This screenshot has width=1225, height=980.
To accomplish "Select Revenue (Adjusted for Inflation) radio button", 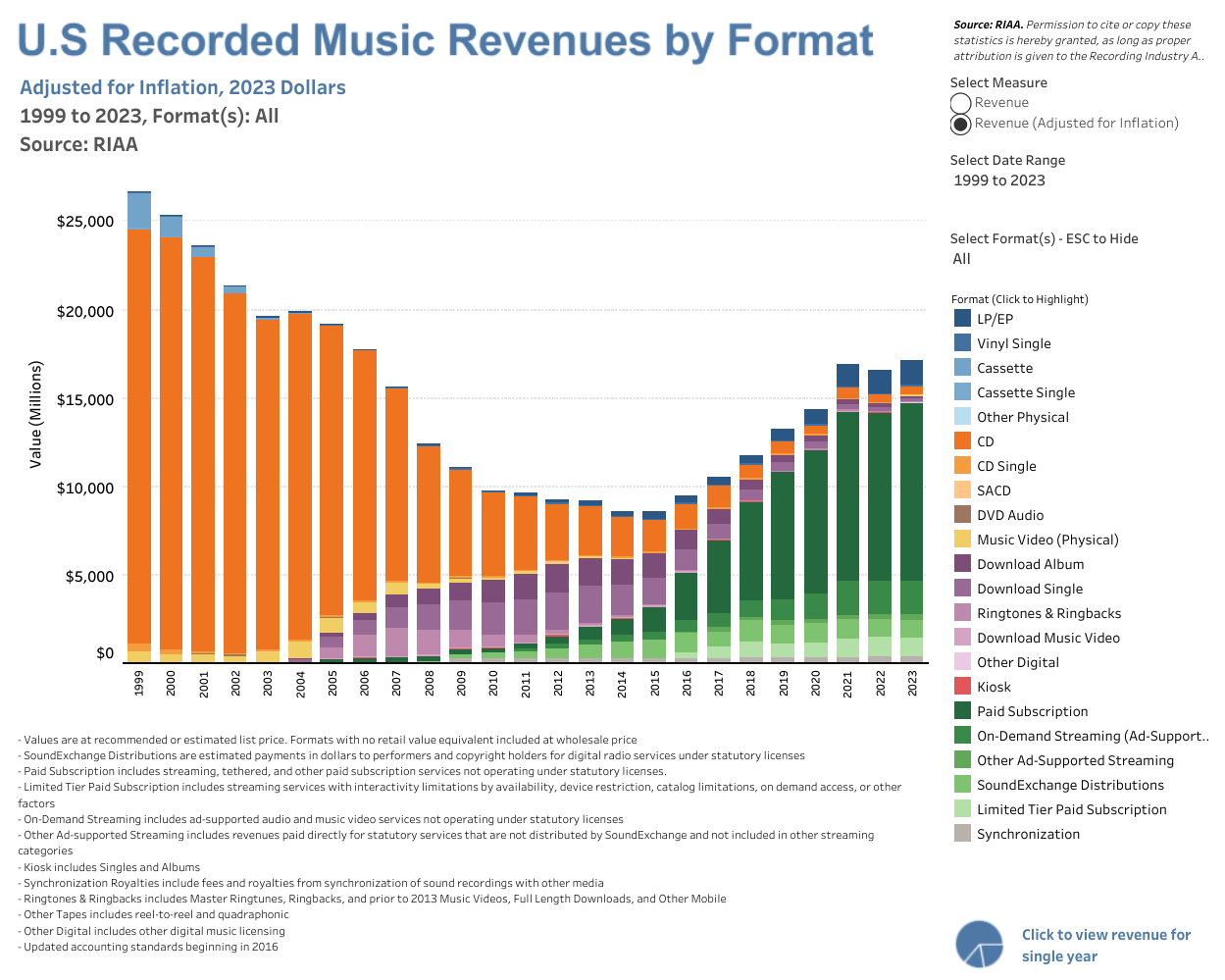I will [x=961, y=124].
